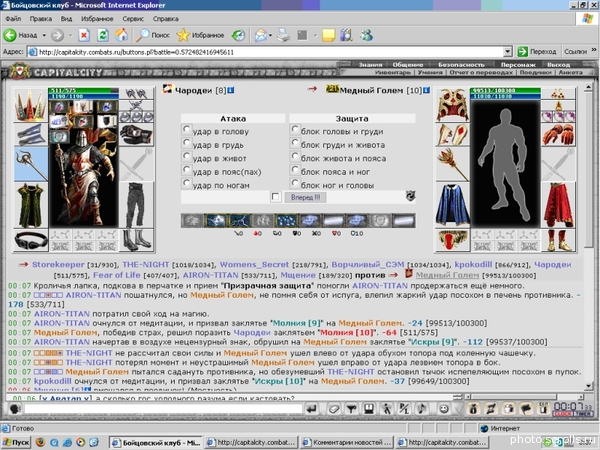Click the Переход go button
This screenshot has height=450, width=600.
pos(537,51)
